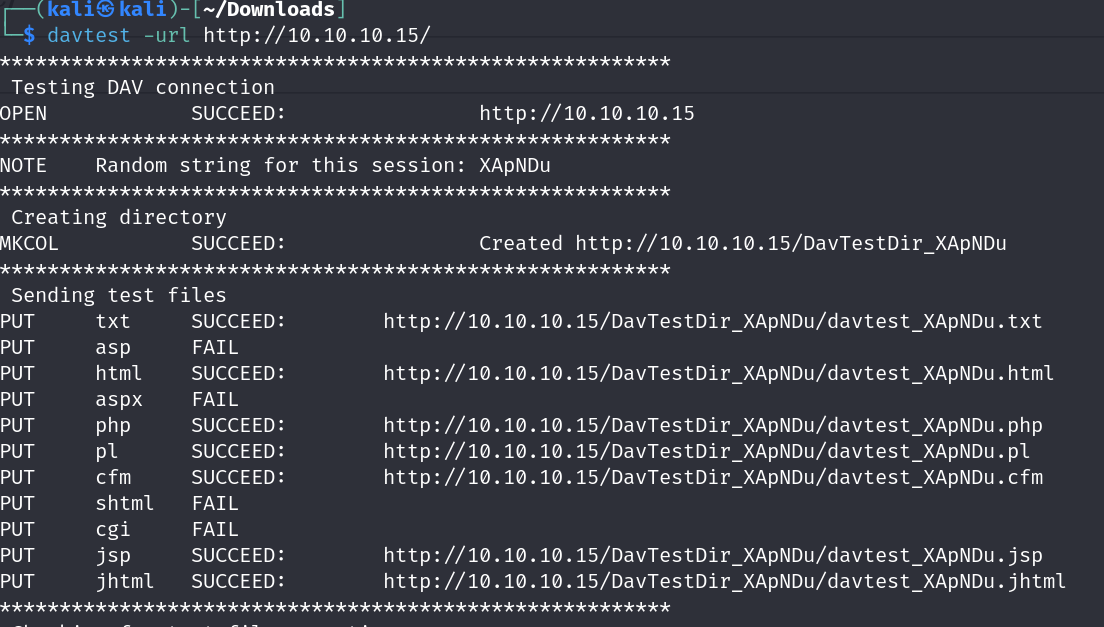The height and width of the screenshot is (627, 1104).
Task: Click the kali skull symbol in prompt
Action: (x=106, y=10)
